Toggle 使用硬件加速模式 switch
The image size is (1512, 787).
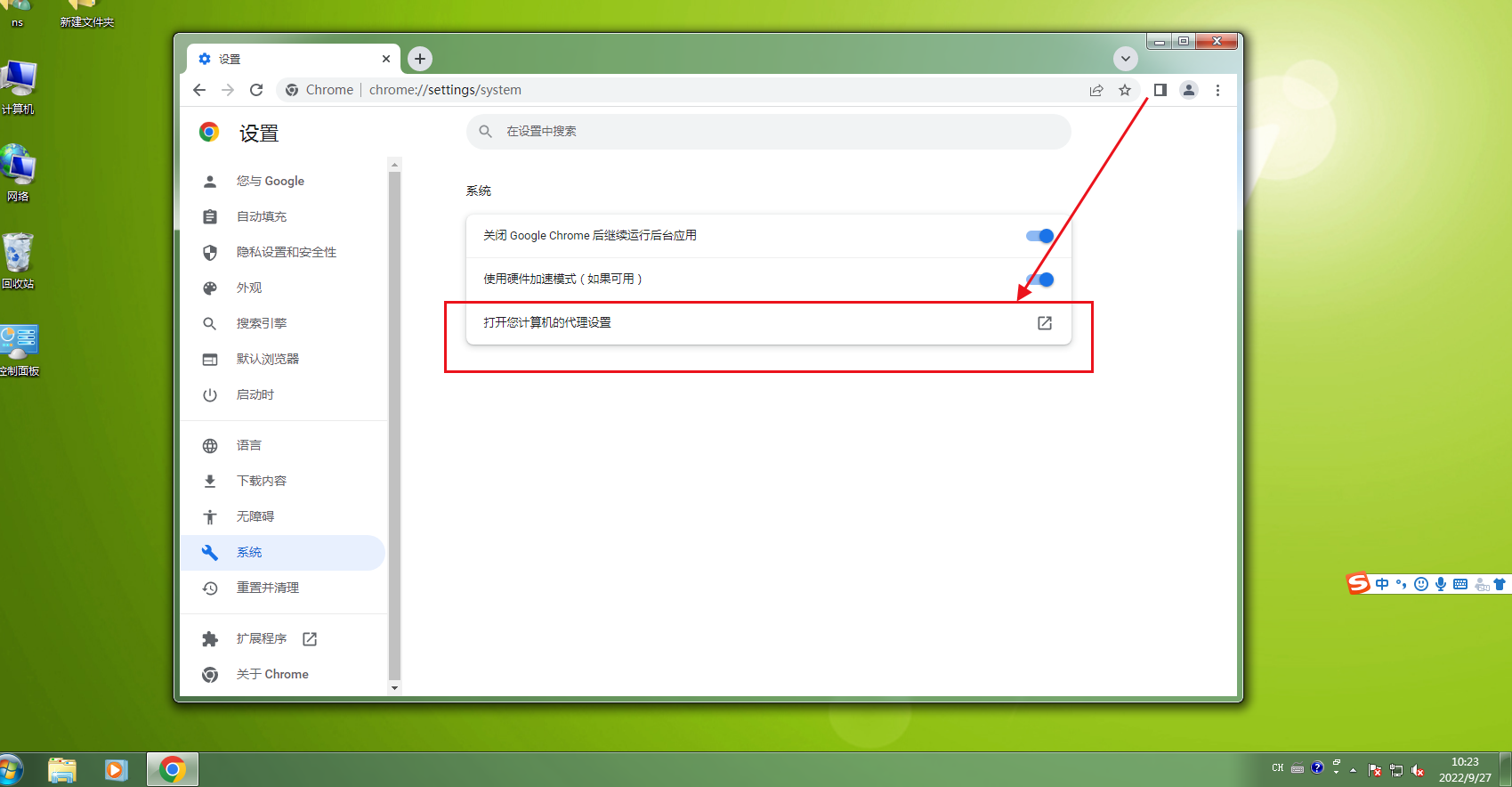click(x=1039, y=280)
